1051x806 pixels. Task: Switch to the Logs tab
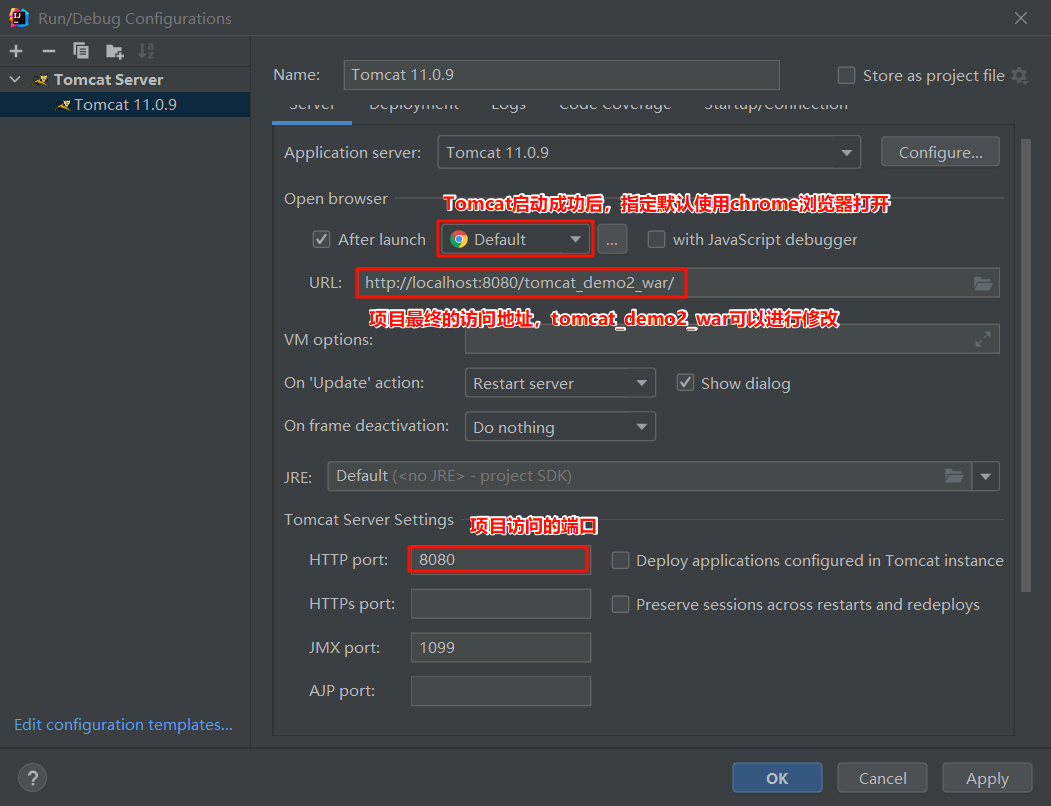click(508, 107)
